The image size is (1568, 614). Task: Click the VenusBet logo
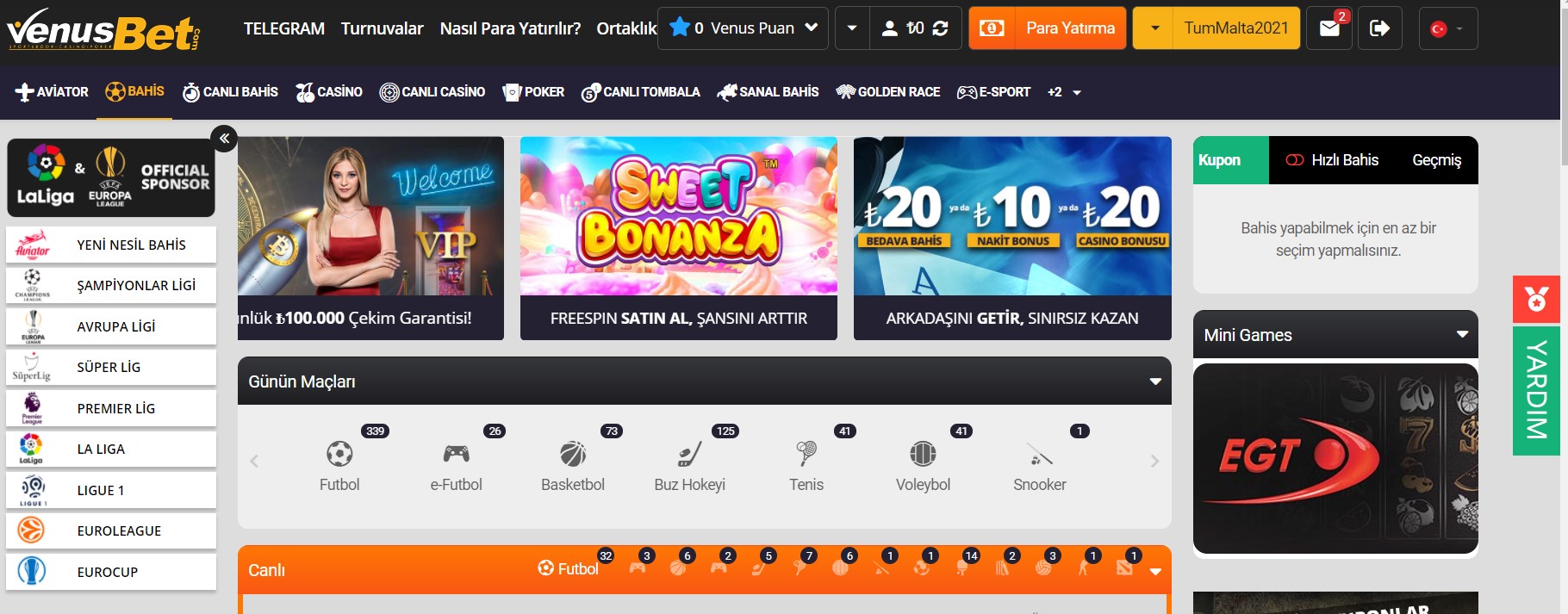[x=103, y=29]
